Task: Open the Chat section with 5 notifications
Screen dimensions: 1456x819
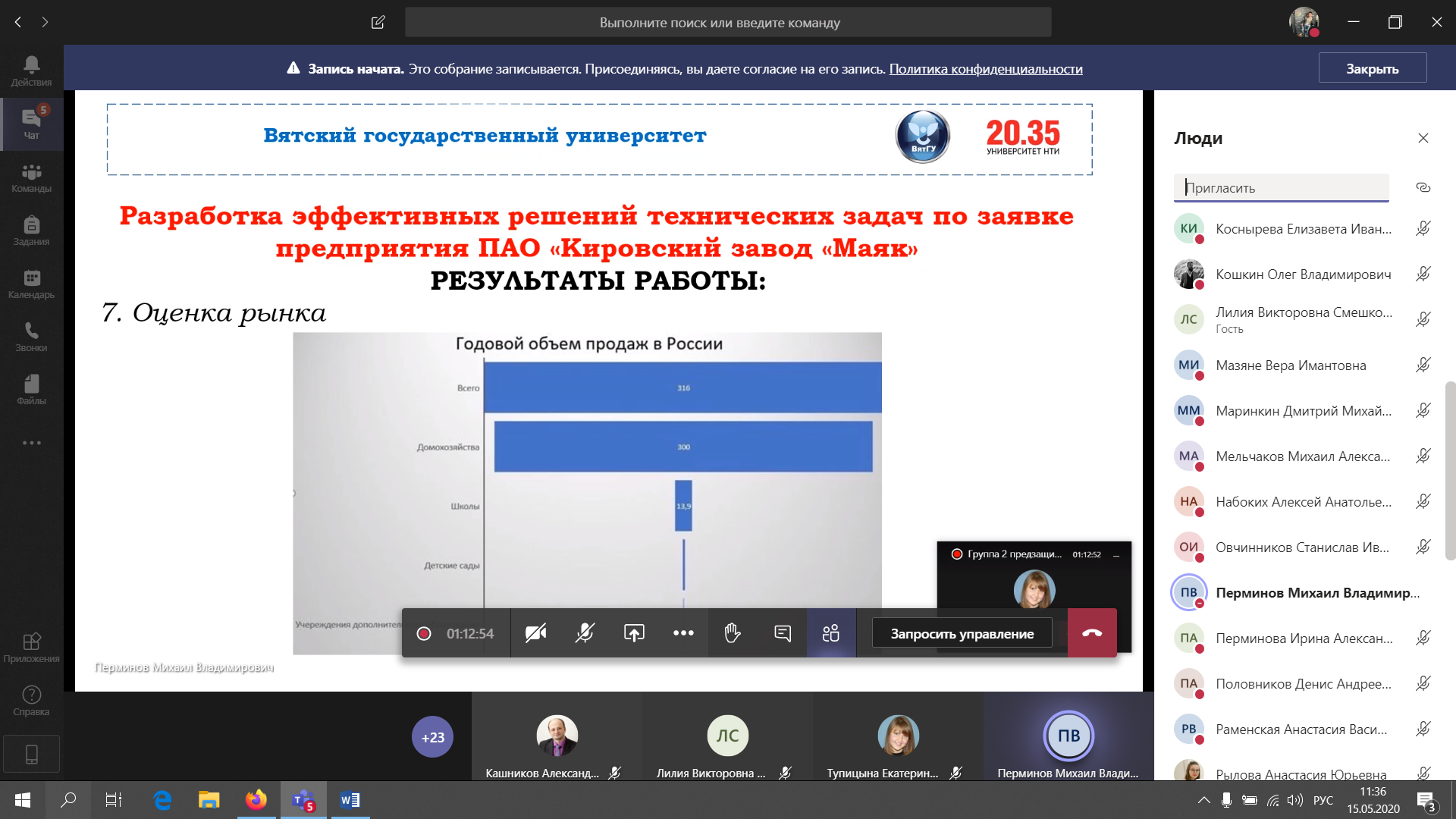Action: (31, 124)
